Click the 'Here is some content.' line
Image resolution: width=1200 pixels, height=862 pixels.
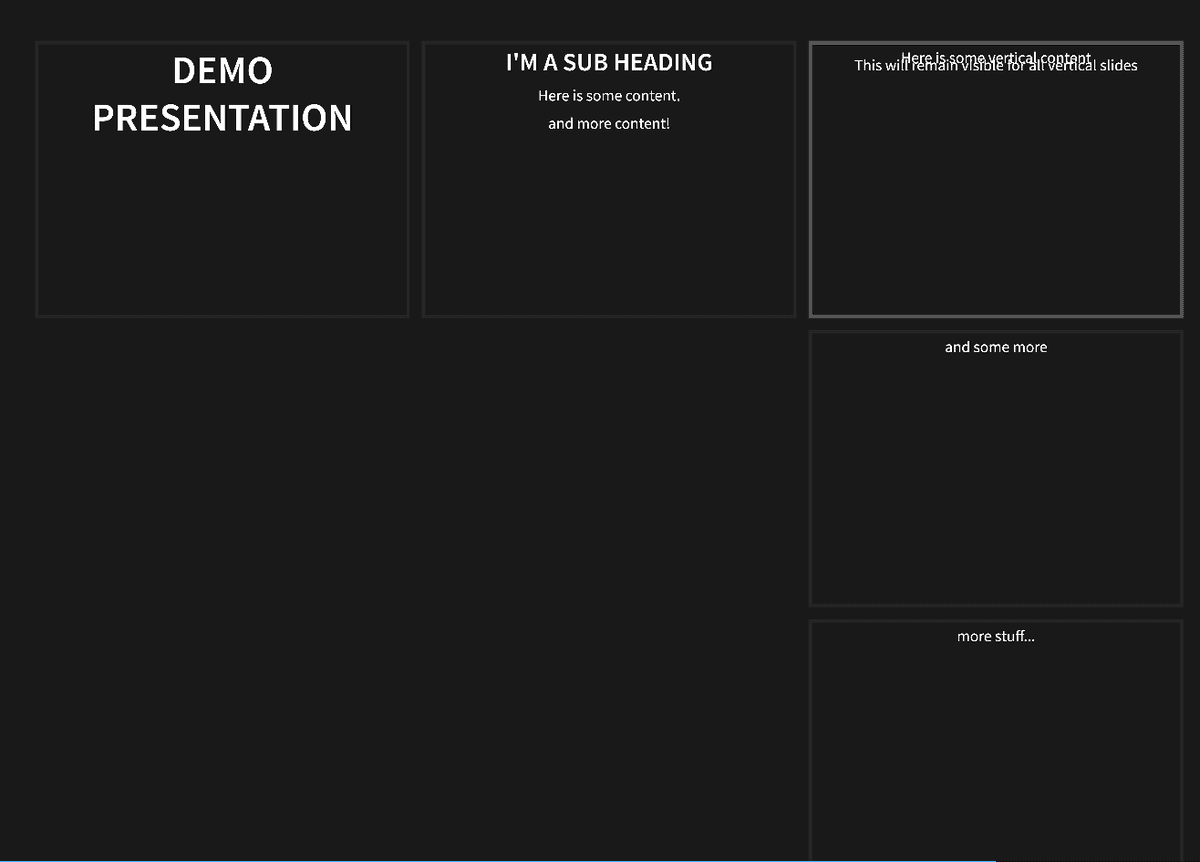[609, 96]
